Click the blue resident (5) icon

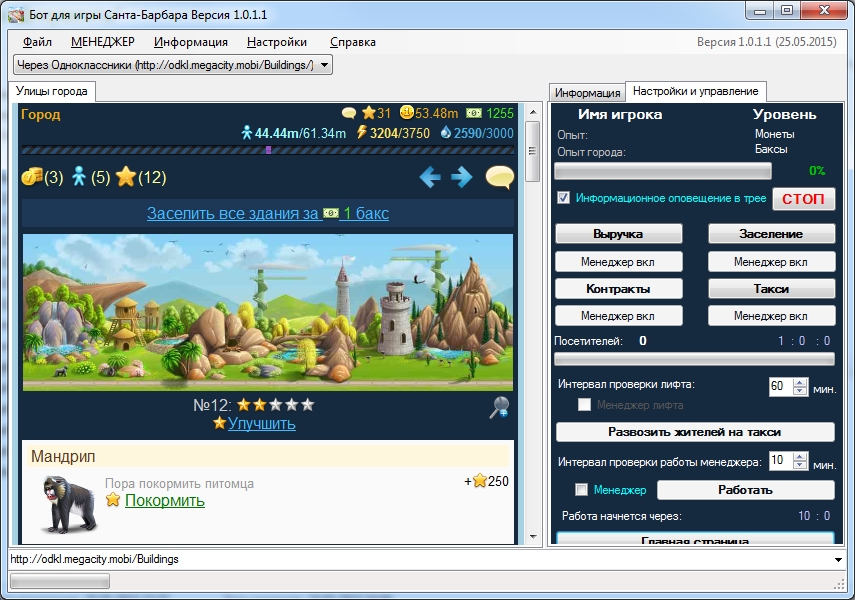click(x=79, y=177)
